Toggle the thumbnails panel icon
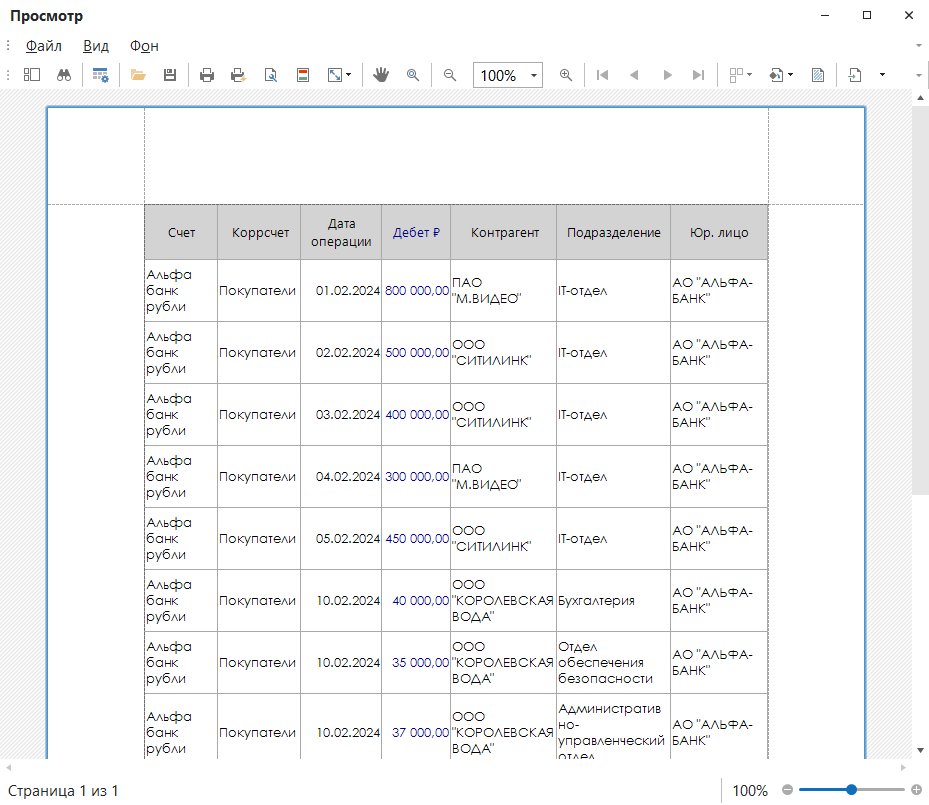Image resolution: width=929 pixels, height=805 pixels. [x=32, y=75]
